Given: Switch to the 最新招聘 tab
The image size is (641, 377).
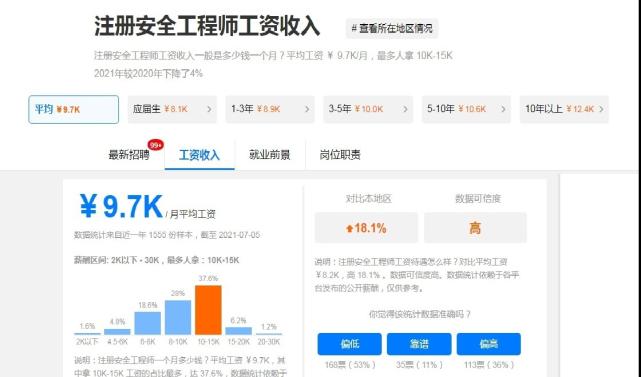Looking at the screenshot, I should pos(129,155).
